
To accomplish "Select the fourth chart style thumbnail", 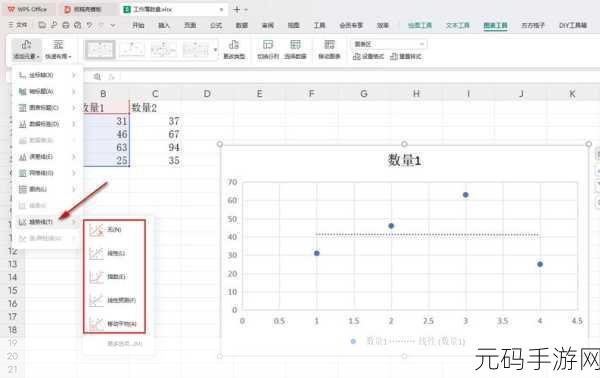I will coord(196,50).
